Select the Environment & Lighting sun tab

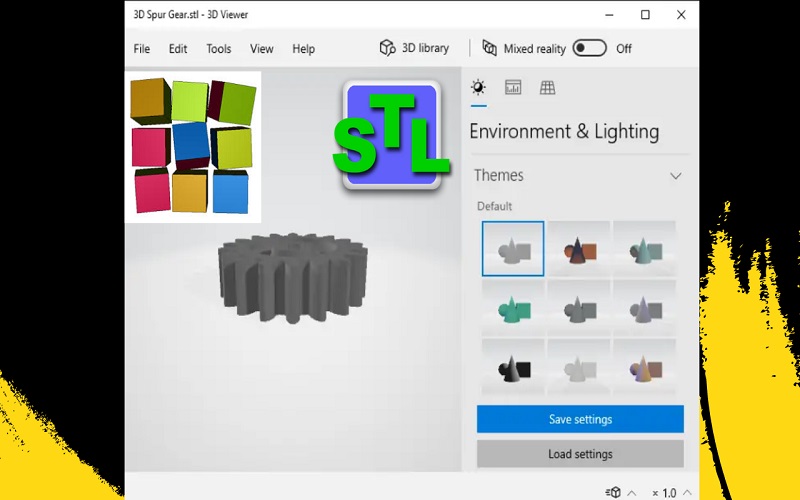478,87
